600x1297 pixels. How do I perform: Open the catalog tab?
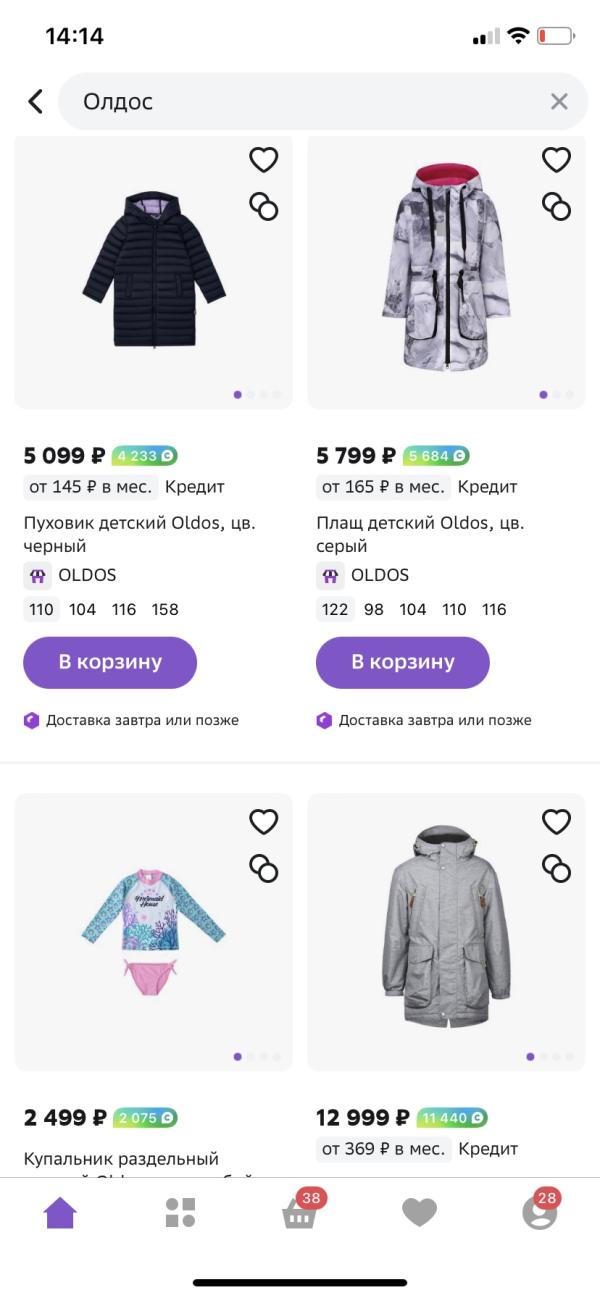click(180, 1213)
